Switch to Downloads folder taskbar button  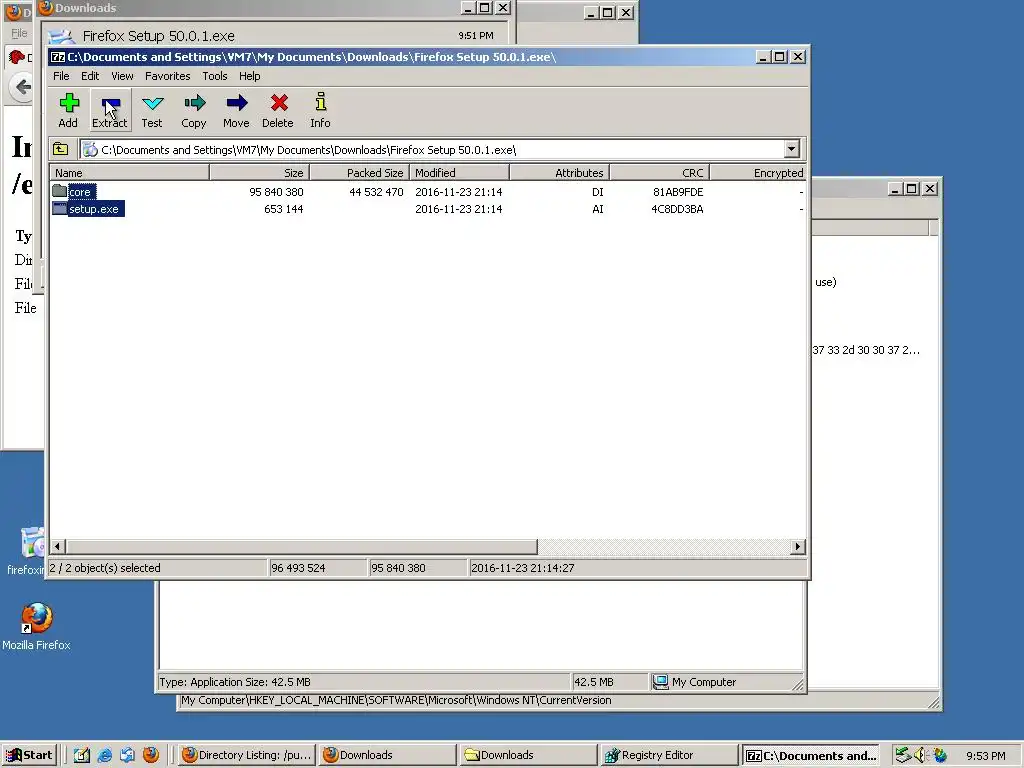tap(529, 755)
